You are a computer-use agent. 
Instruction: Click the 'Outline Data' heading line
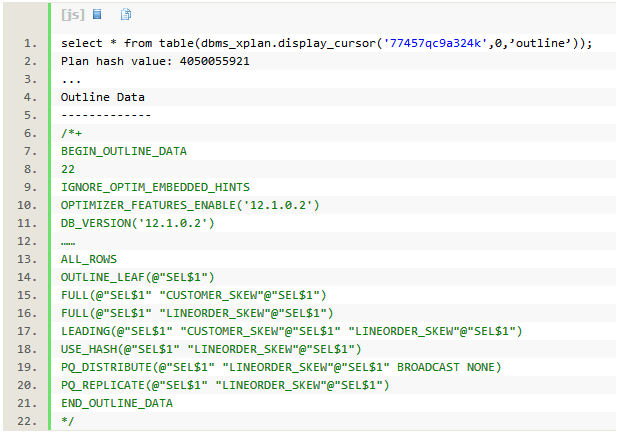pyautogui.click(x=103, y=97)
